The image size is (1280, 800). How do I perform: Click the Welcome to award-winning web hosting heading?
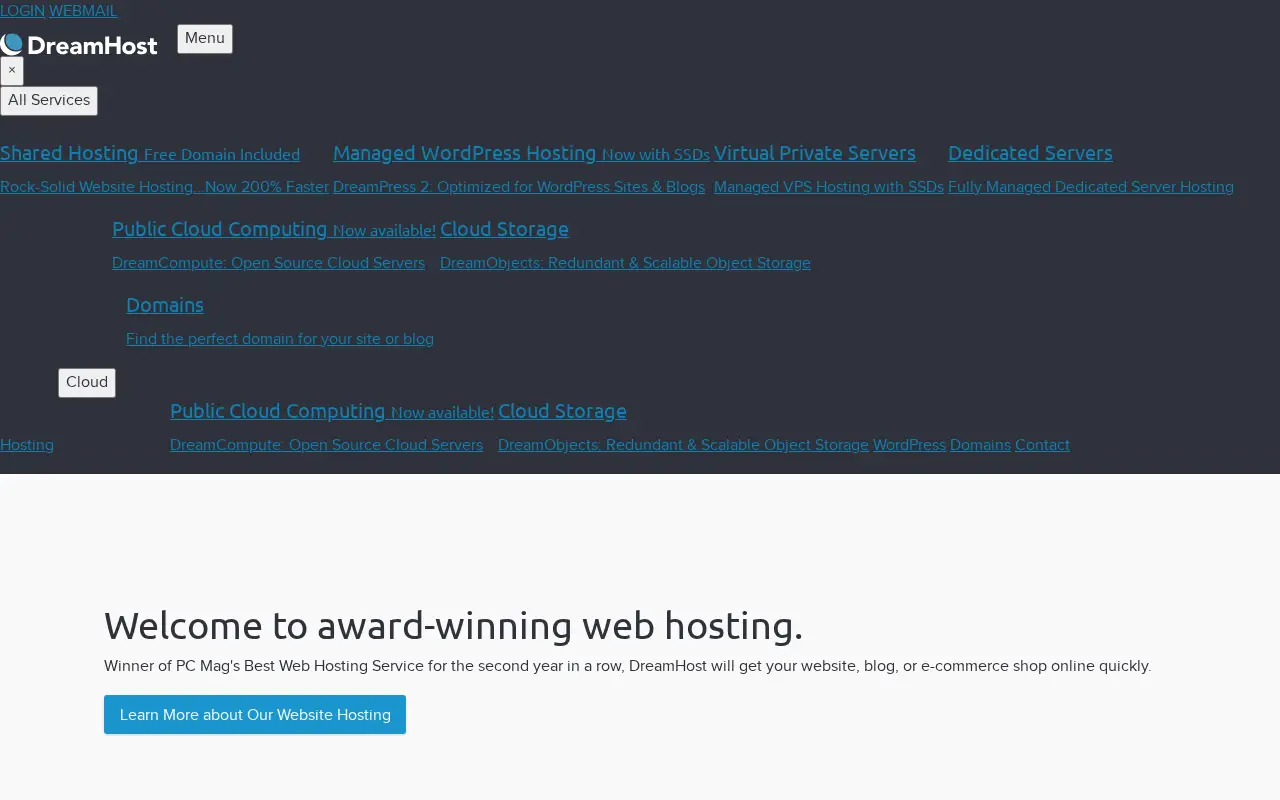pos(453,626)
